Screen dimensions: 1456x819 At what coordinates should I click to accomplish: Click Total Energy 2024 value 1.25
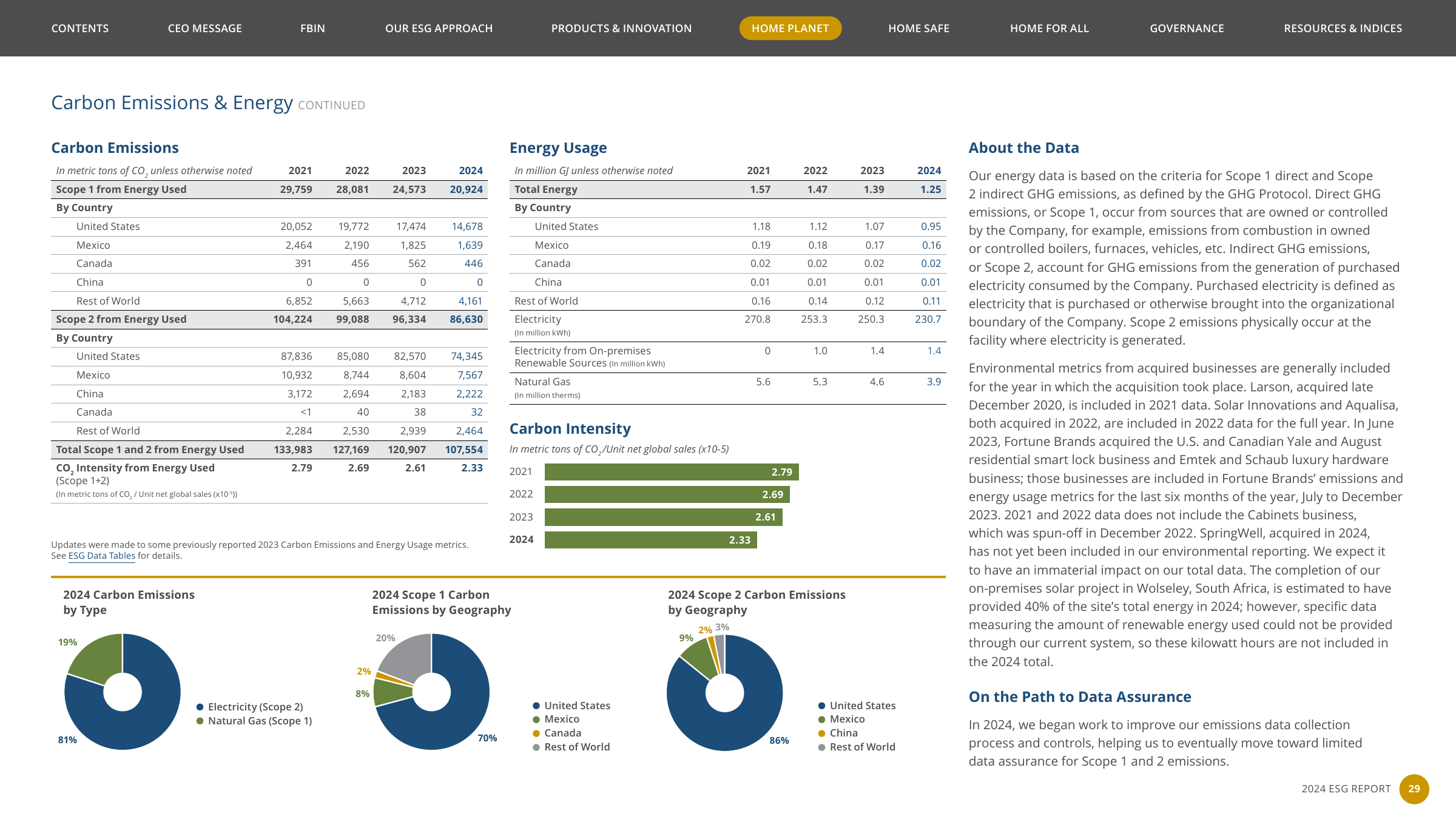pos(931,189)
